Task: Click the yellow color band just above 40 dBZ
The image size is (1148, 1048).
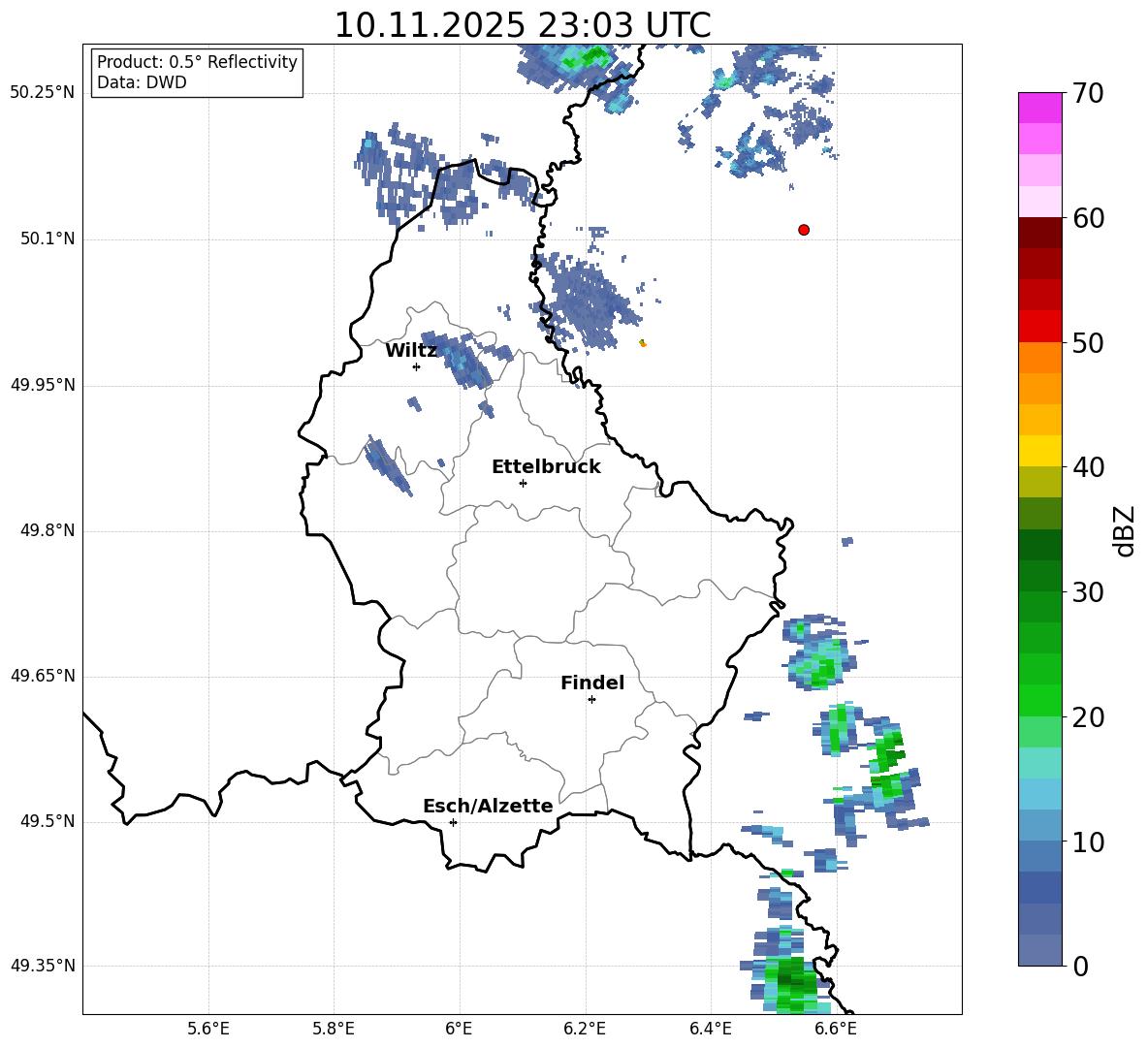Action: [1039, 451]
